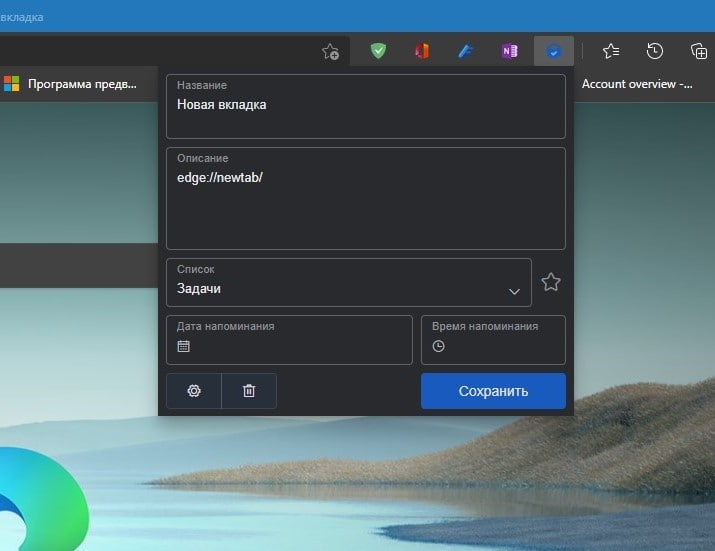Open extension settings gear button
The width and height of the screenshot is (715, 551).
194,391
